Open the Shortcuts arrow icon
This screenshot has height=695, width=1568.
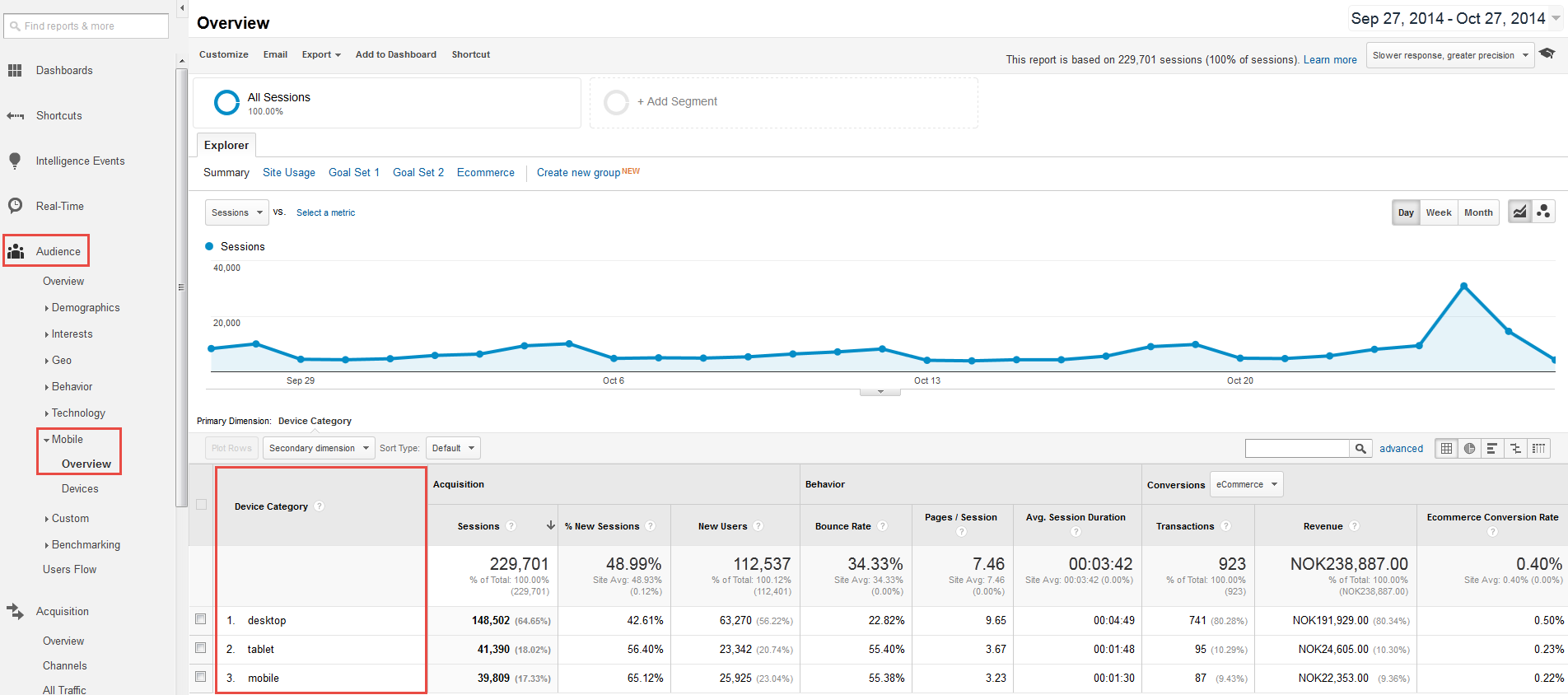(x=15, y=116)
